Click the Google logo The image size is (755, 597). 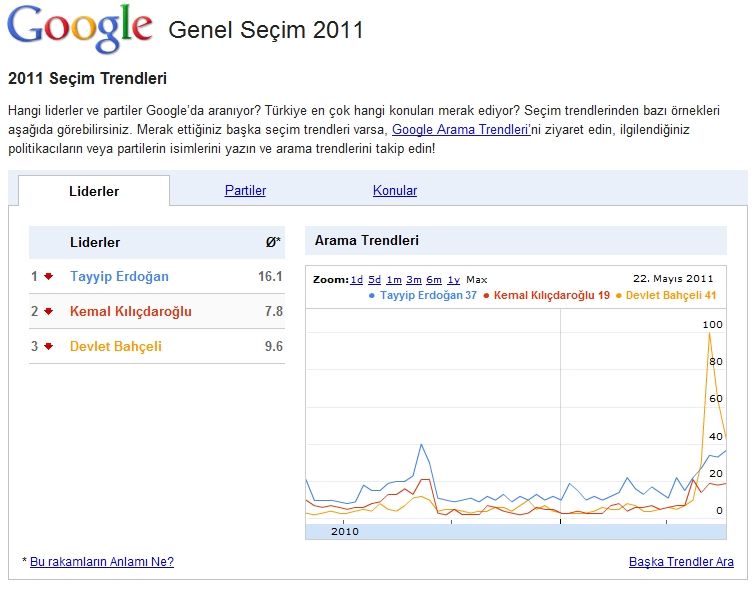pos(80,28)
